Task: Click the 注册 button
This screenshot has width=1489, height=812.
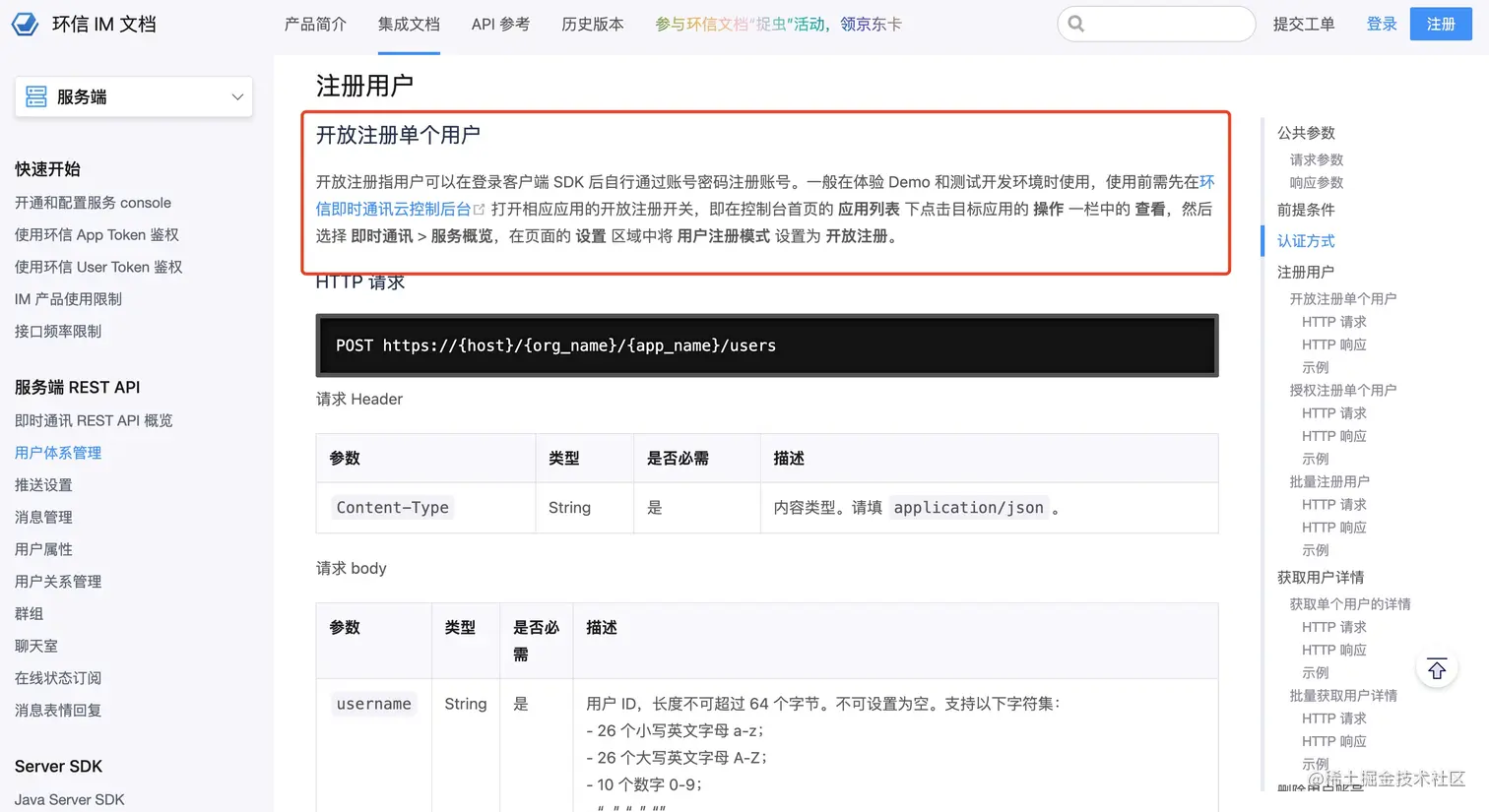Action: [1441, 24]
